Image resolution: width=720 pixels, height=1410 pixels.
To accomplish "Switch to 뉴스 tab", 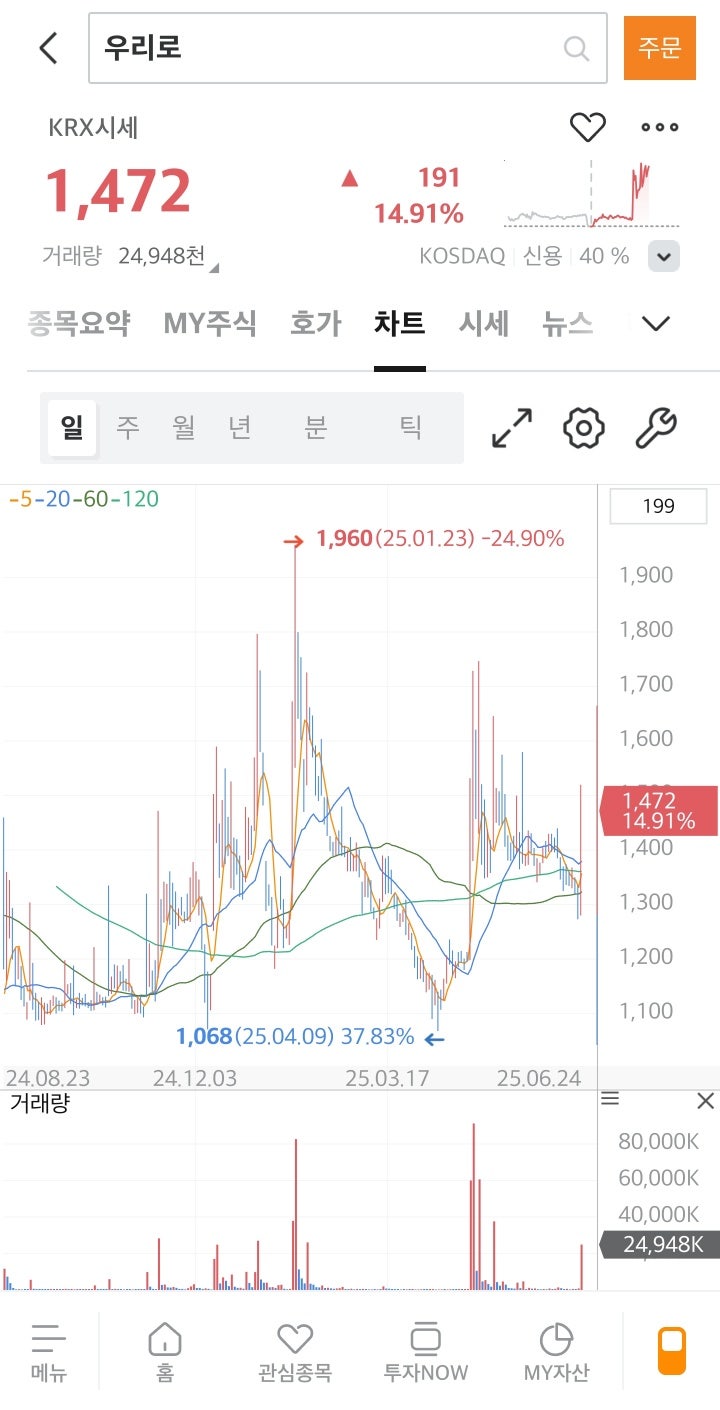I will click(568, 323).
